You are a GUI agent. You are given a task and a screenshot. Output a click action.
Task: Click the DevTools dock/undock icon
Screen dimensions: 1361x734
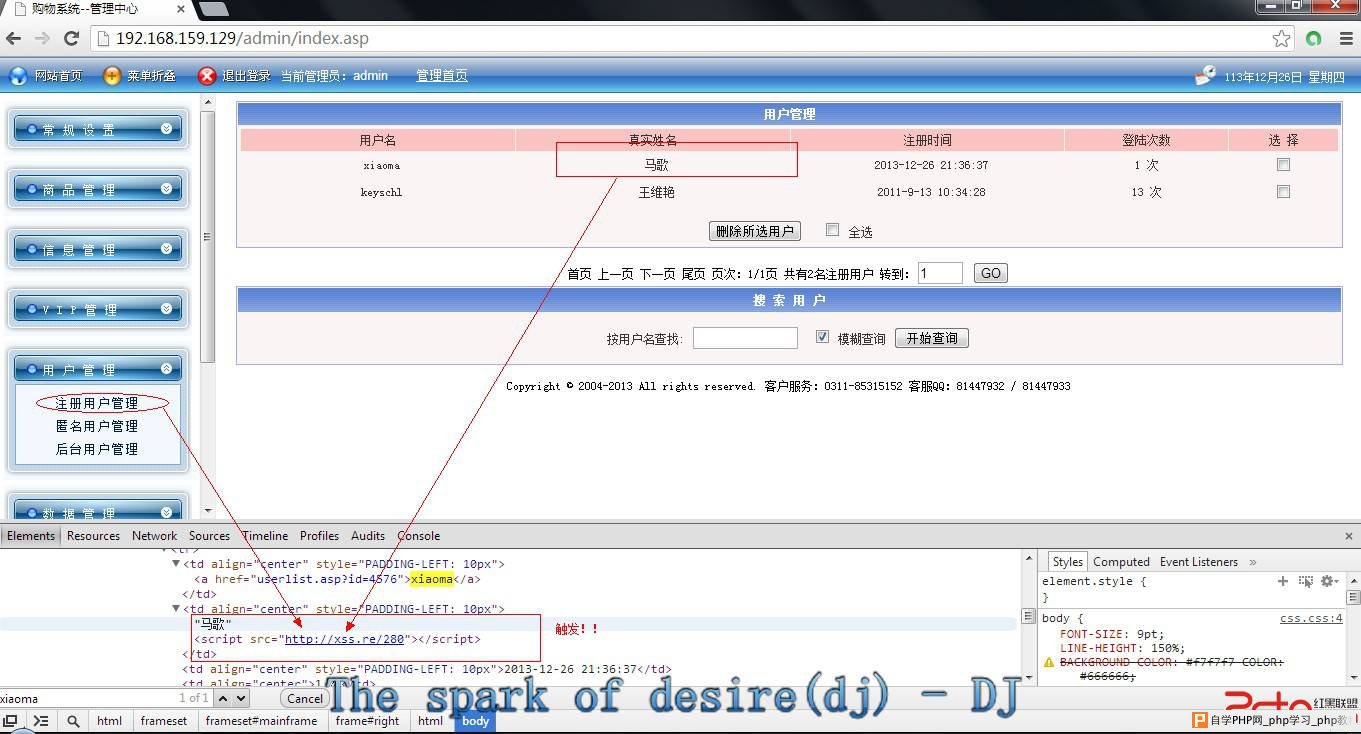(10, 721)
